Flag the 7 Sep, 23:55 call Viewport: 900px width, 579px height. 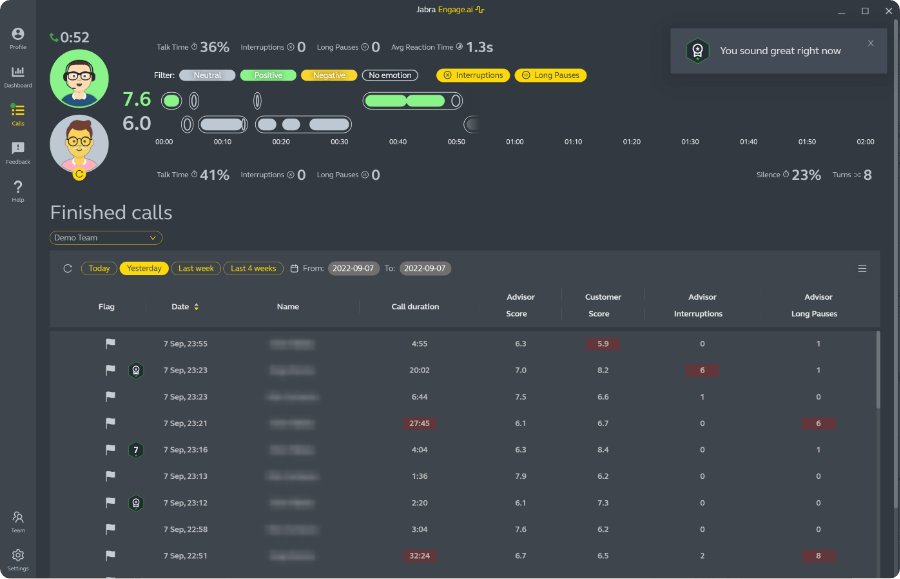pyautogui.click(x=110, y=344)
